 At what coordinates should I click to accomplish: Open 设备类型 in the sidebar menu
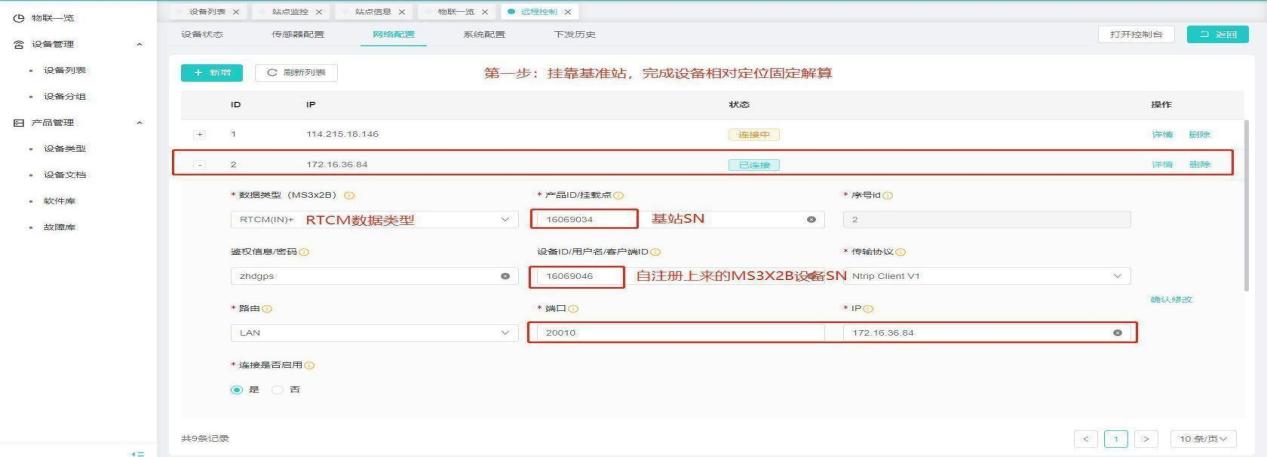pos(64,149)
